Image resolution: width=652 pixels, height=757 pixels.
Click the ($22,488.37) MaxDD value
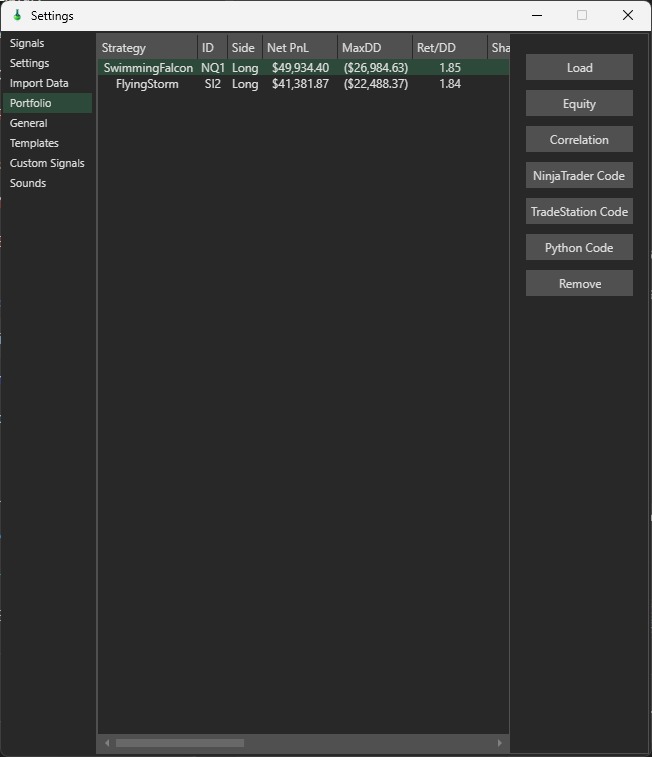[x=375, y=84]
